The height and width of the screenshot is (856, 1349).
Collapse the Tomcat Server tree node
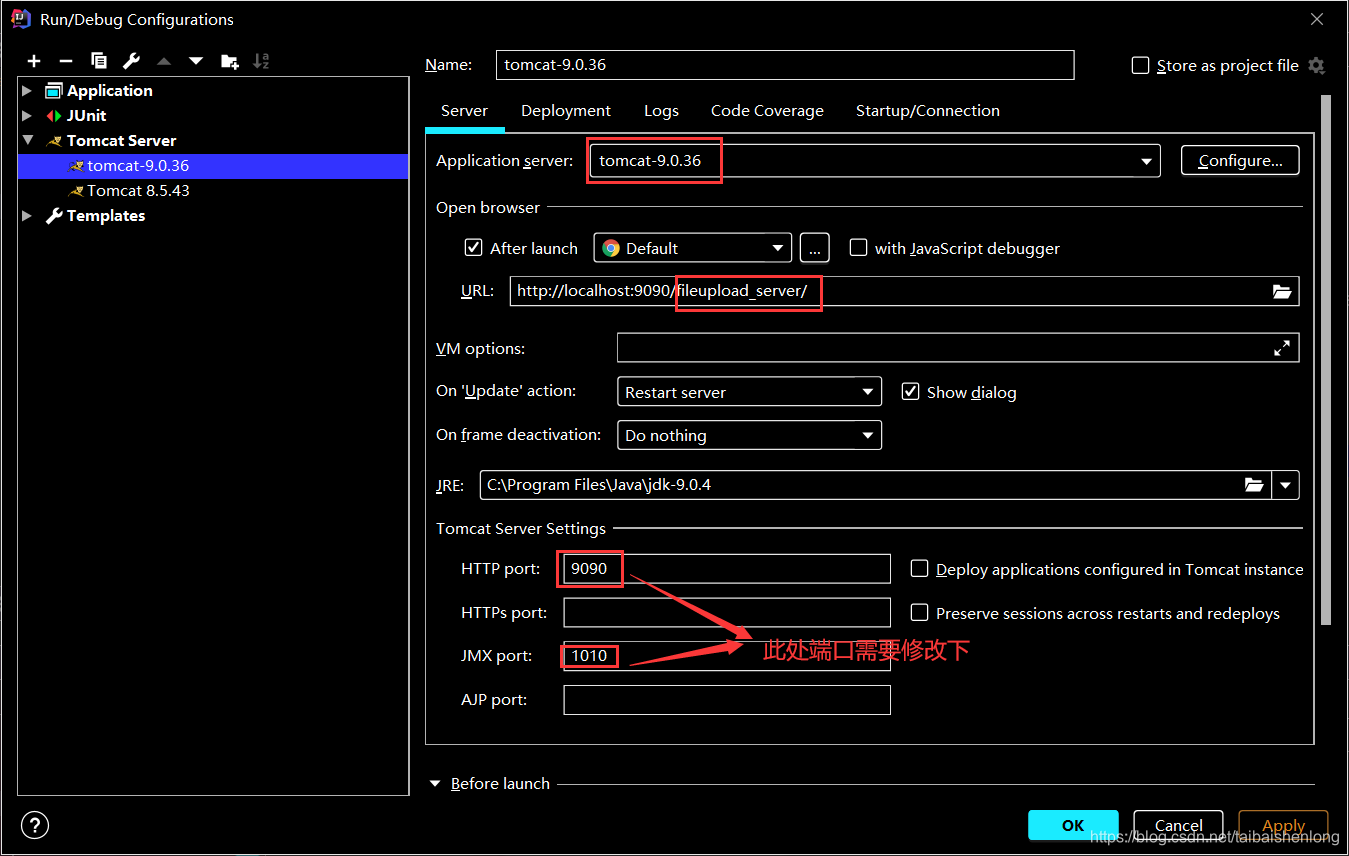pos(28,140)
